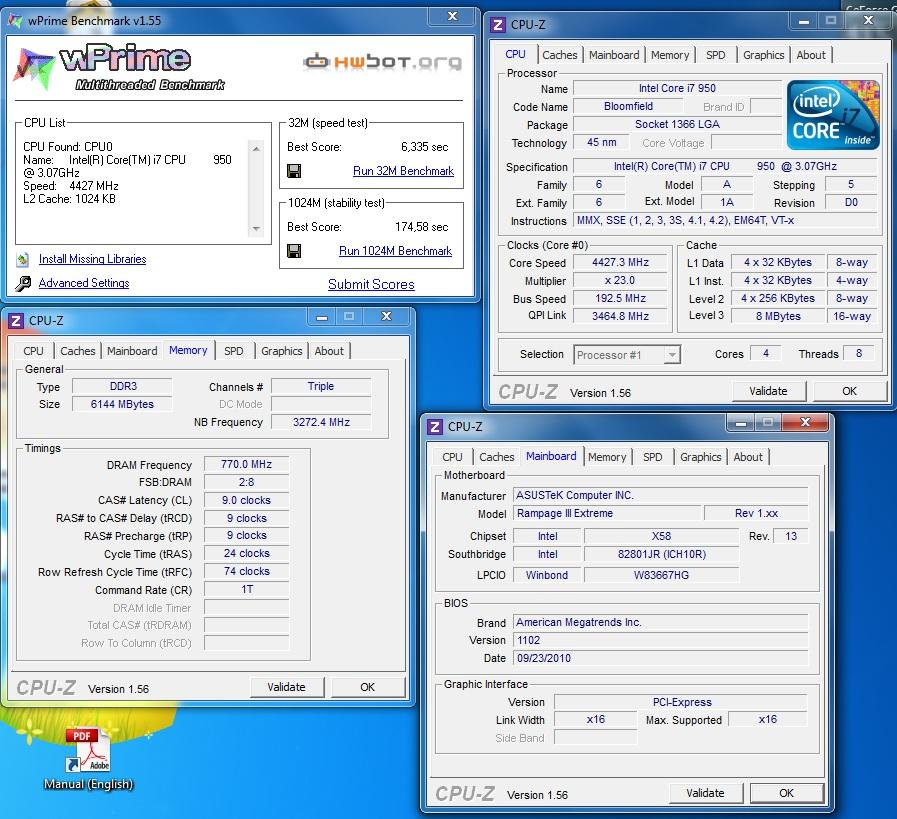
Task: Click Validate in the Memory window
Action: coord(286,687)
